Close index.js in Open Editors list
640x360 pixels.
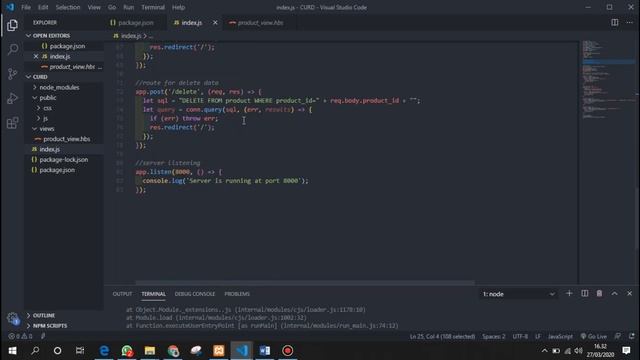coord(36,56)
